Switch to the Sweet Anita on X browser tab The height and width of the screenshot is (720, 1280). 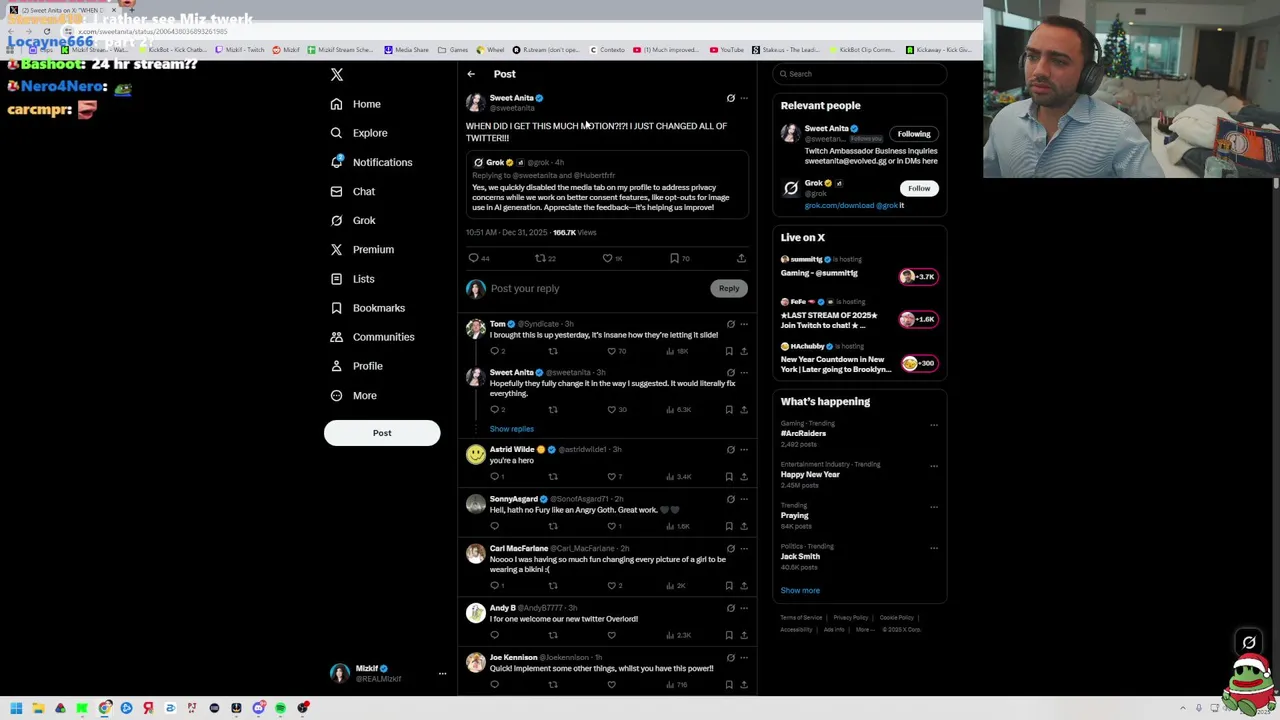click(x=65, y=10)
